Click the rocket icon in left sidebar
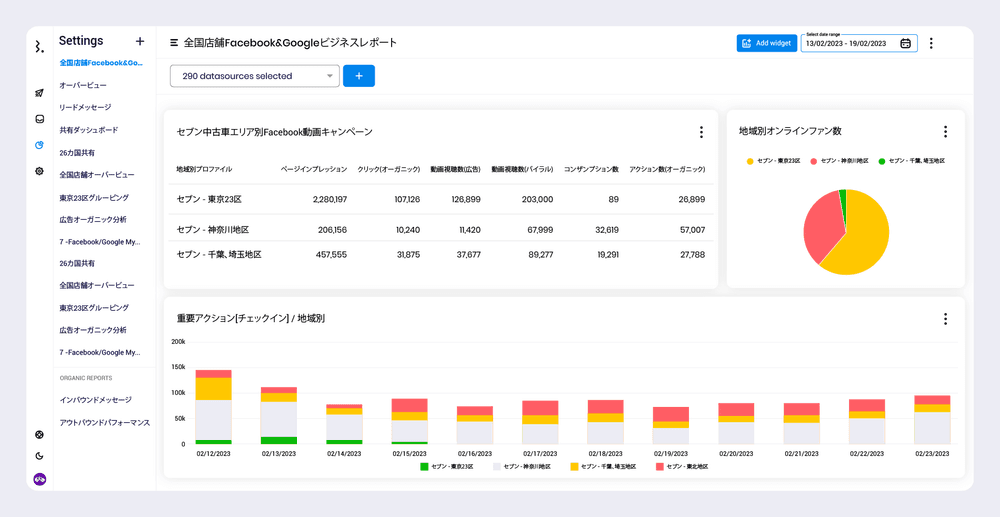This screenshot has height=517, width=1000. 40,93
